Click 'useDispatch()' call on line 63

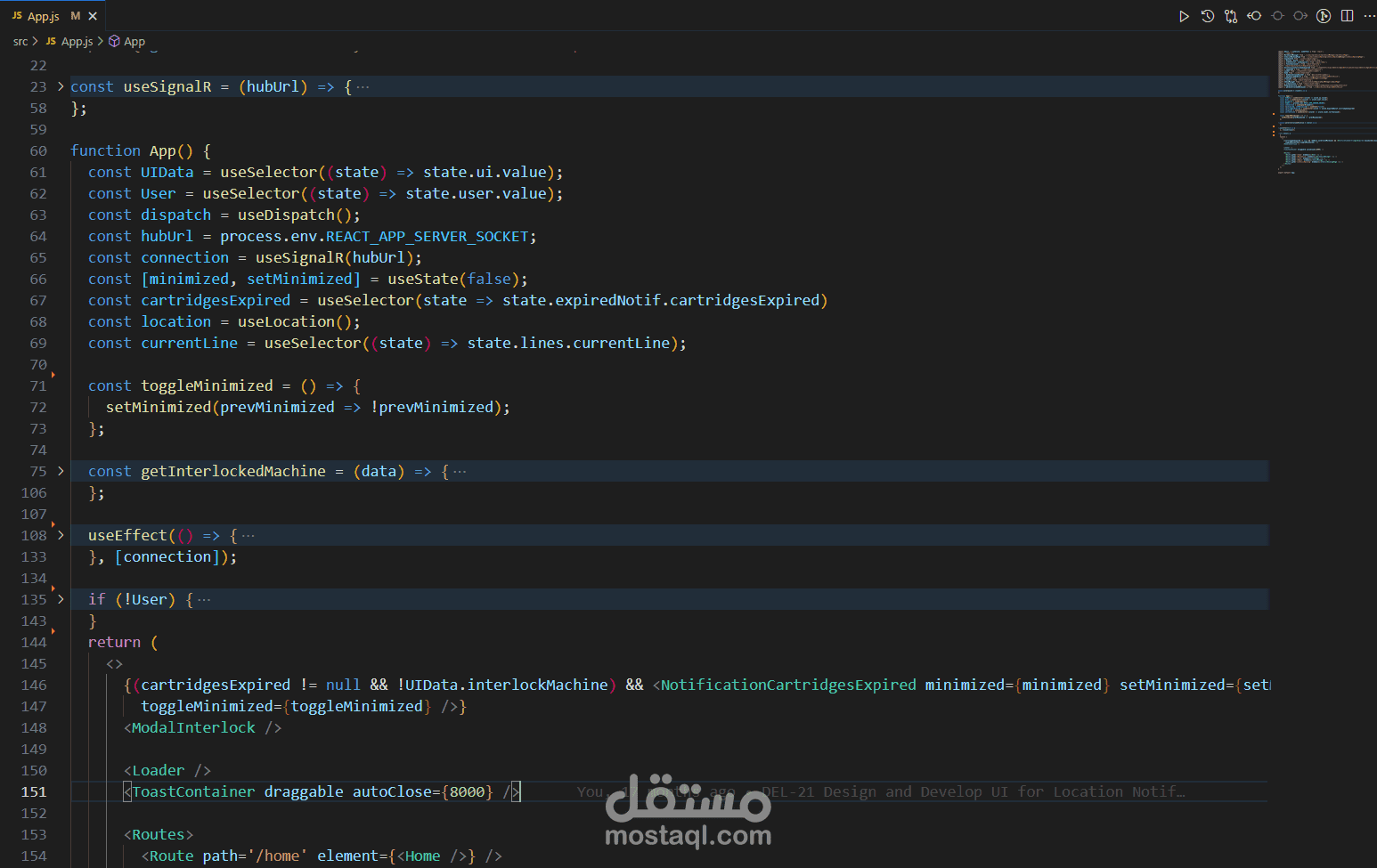pyautogui.click(x=295, y=215)
